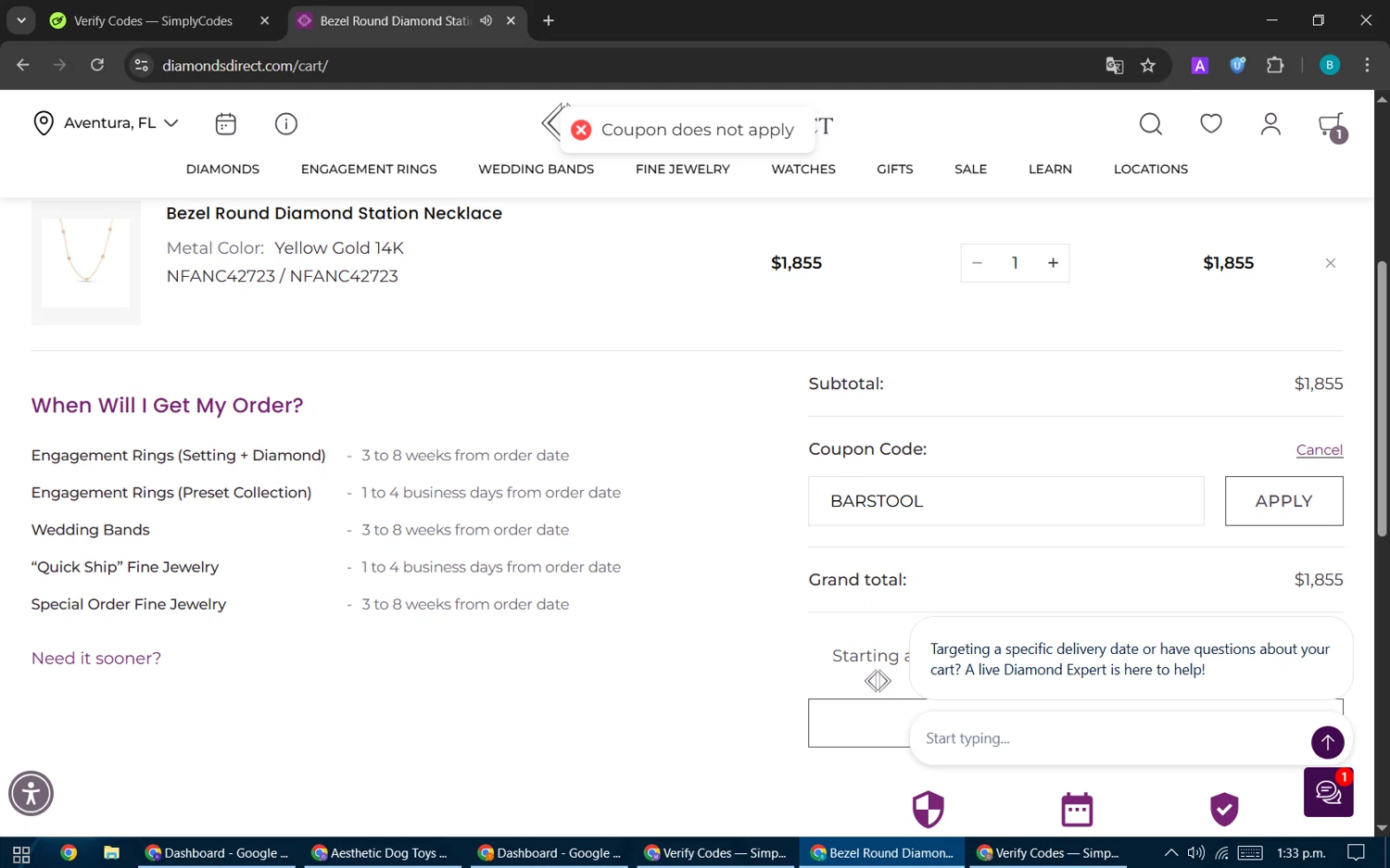Open the live chat bubble icon
This screenshot has width=1390, height=868.
tap(1328, 792)
